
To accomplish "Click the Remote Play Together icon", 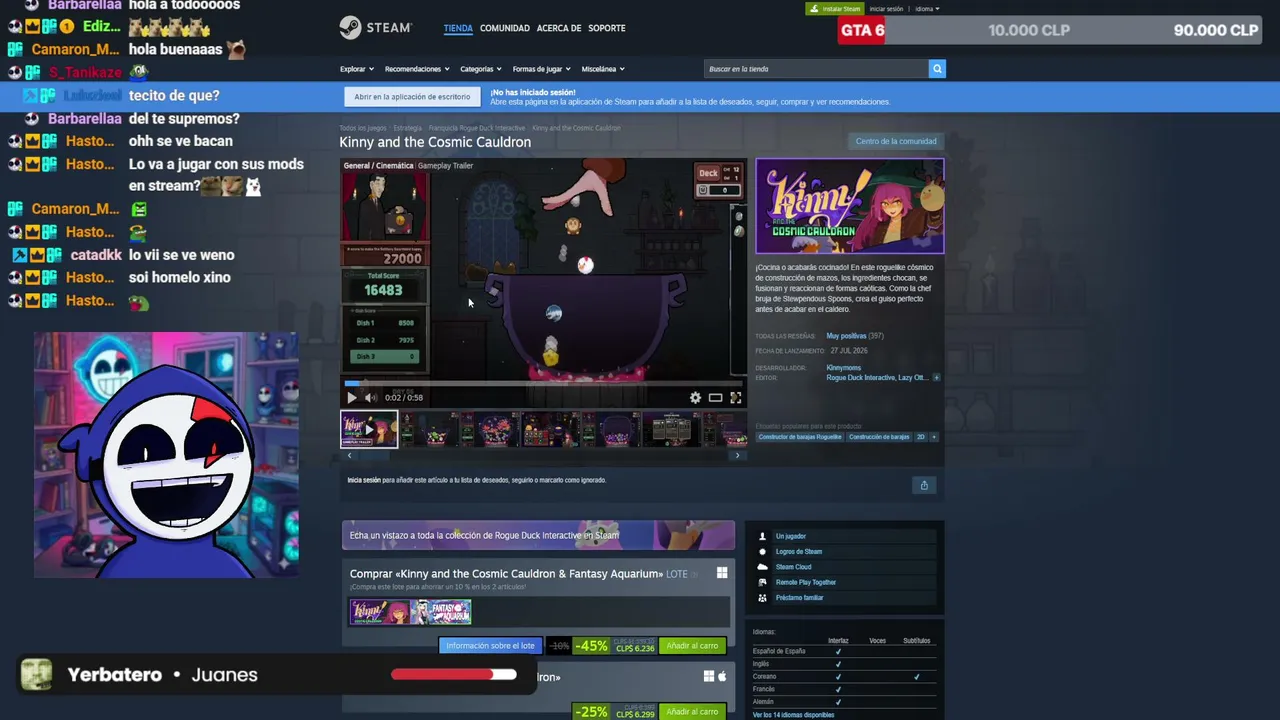I will pos(763,582).
